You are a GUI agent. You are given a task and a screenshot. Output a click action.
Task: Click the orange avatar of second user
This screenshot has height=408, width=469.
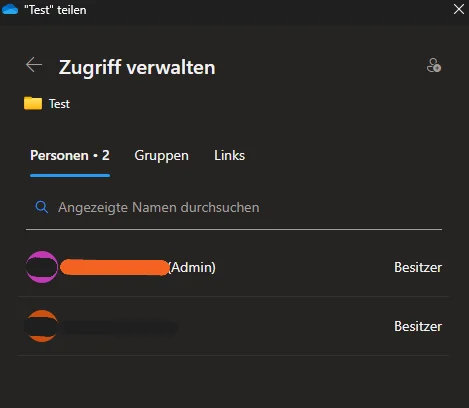click(x=42, y=326)
